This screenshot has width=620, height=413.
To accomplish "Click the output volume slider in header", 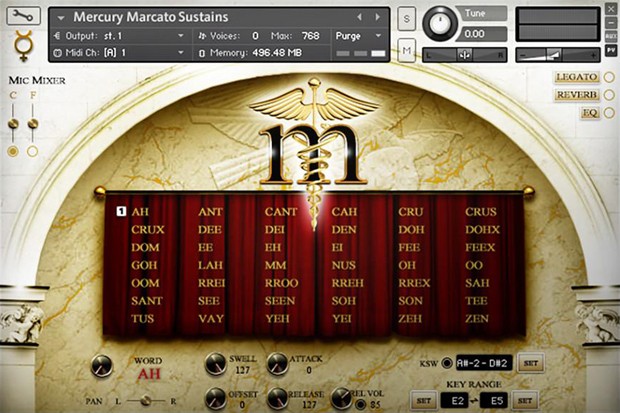I will pyautogui.click(x=558, y=55).
